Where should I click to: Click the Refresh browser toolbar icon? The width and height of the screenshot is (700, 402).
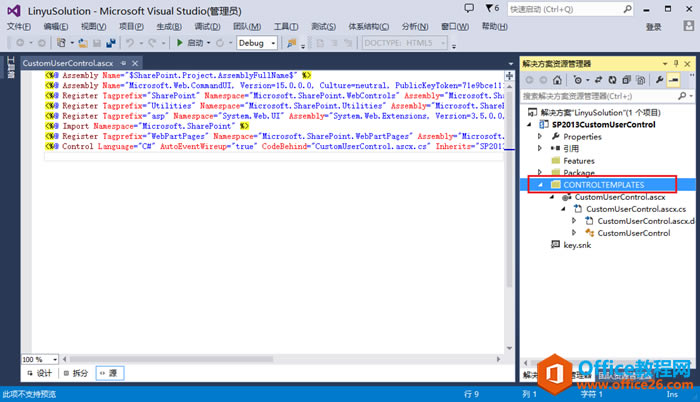pyautogui.click(x=220, y=43)
